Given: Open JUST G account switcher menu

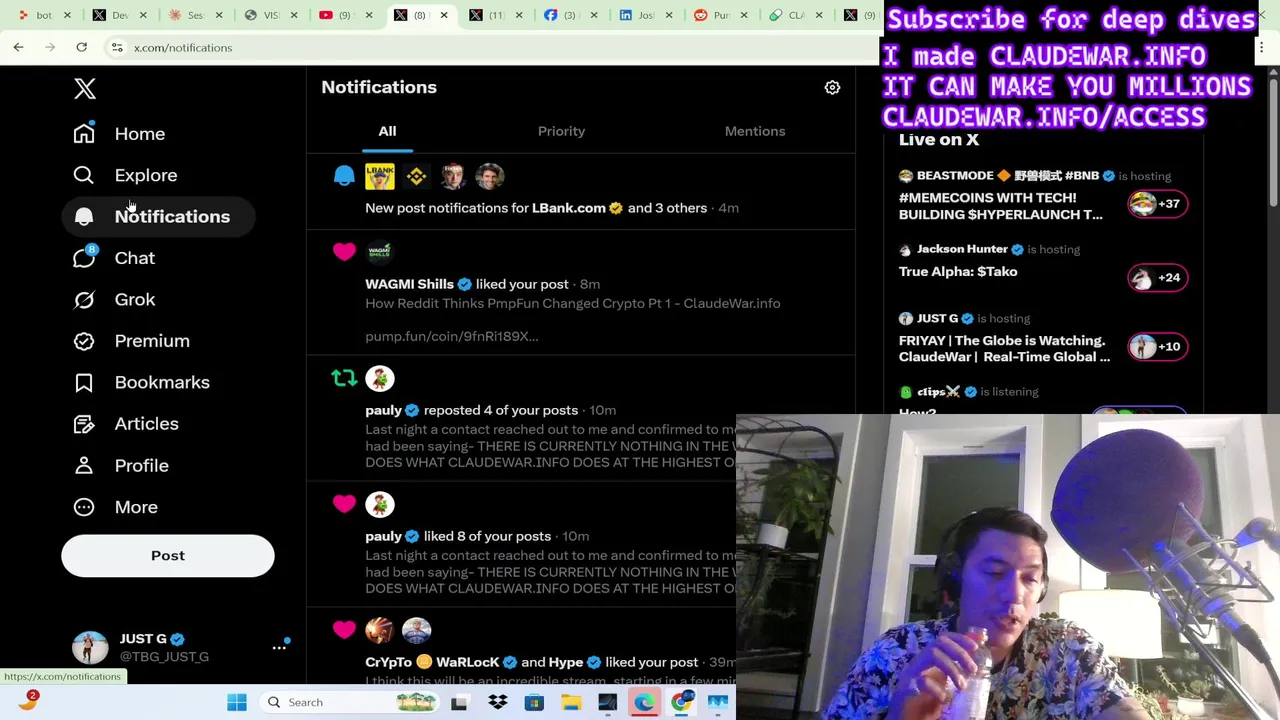Looking at the screenshot, I should tap(279, 648).
